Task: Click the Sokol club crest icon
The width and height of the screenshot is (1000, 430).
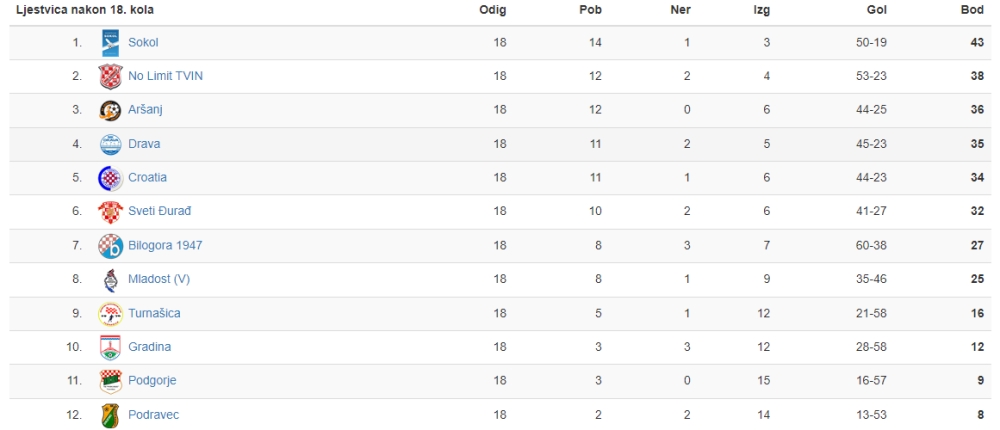Action: click(110, 43)
